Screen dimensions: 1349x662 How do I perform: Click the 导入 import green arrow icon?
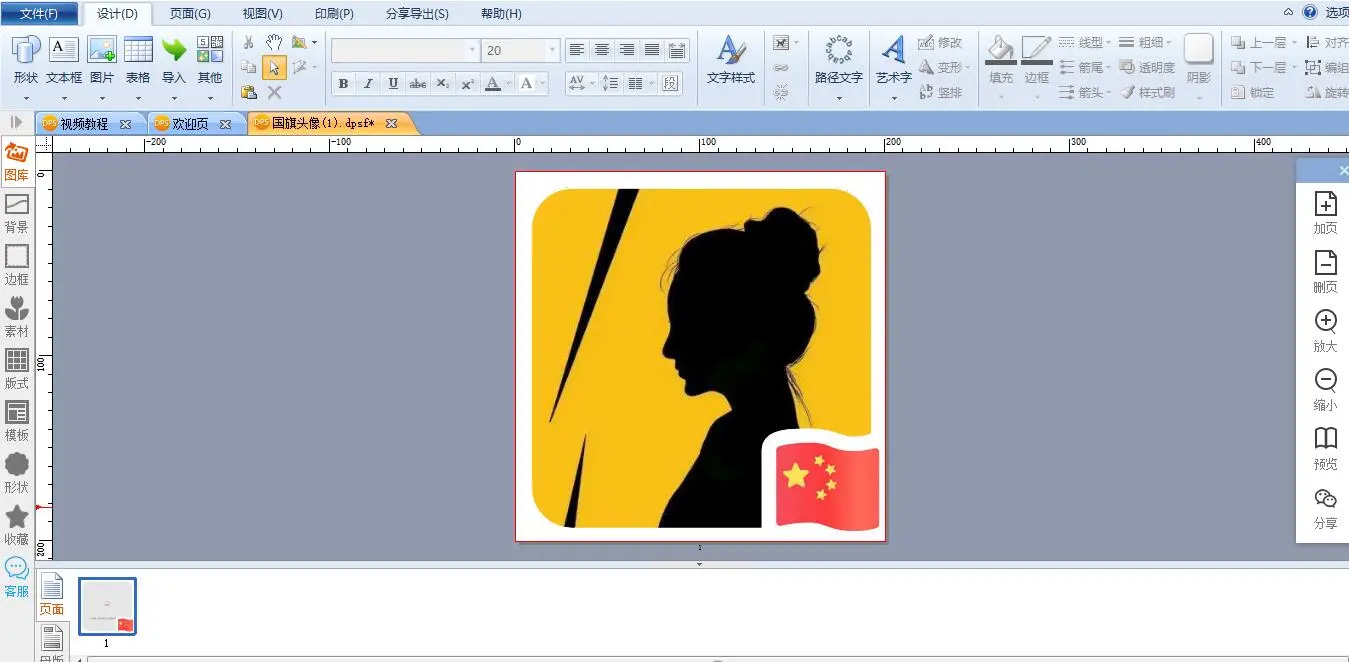(174, 50)
